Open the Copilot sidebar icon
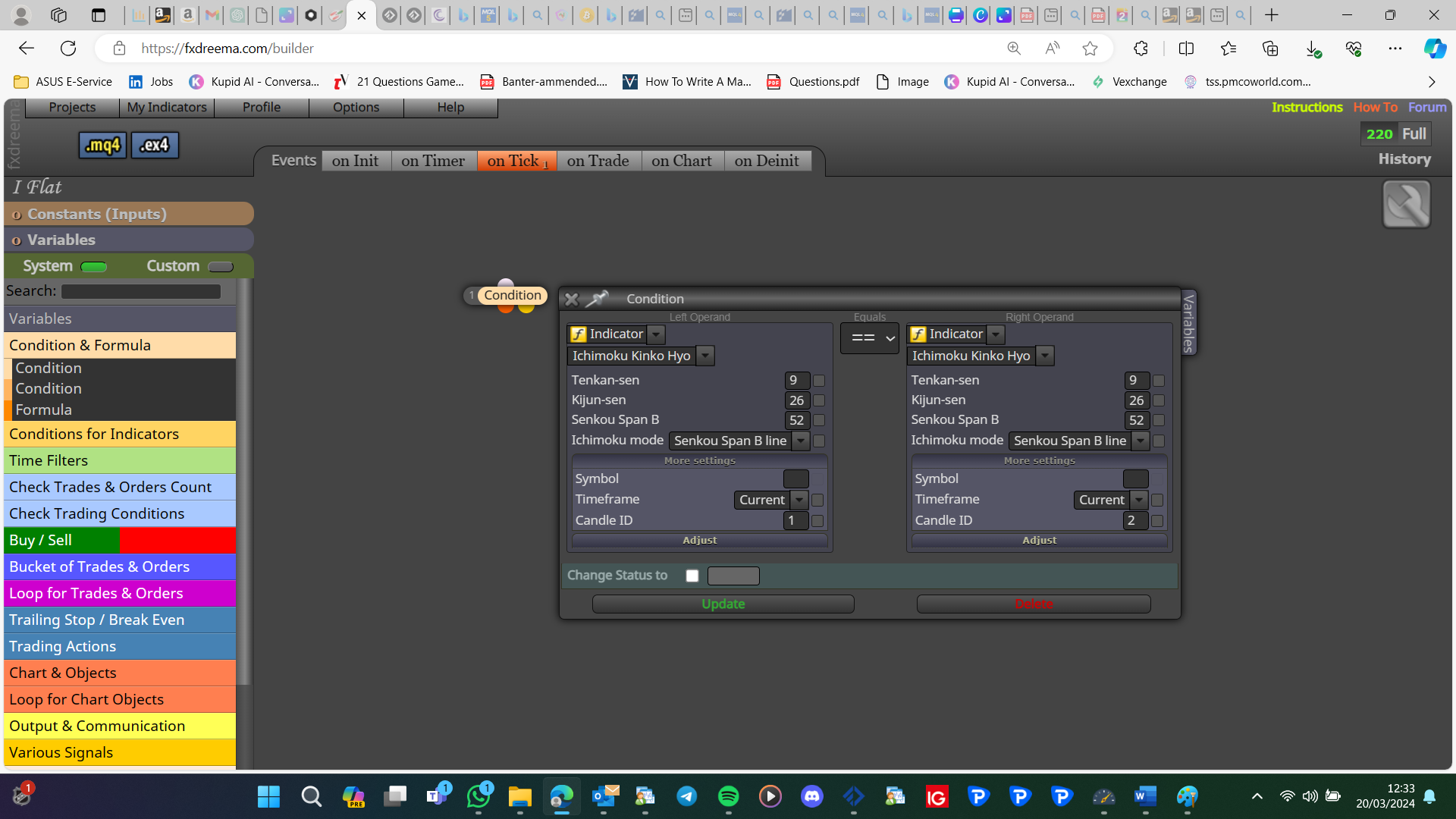Screen dimensions: 1456x819 click(1435, 49)
